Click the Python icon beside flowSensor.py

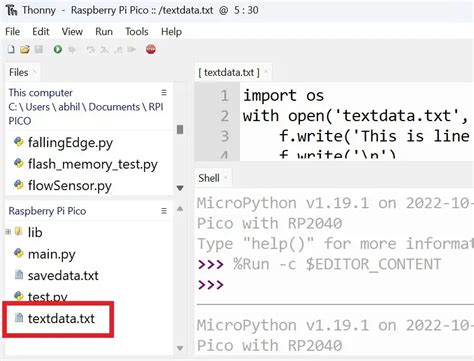pyautogui.click(x=19, y=185)
